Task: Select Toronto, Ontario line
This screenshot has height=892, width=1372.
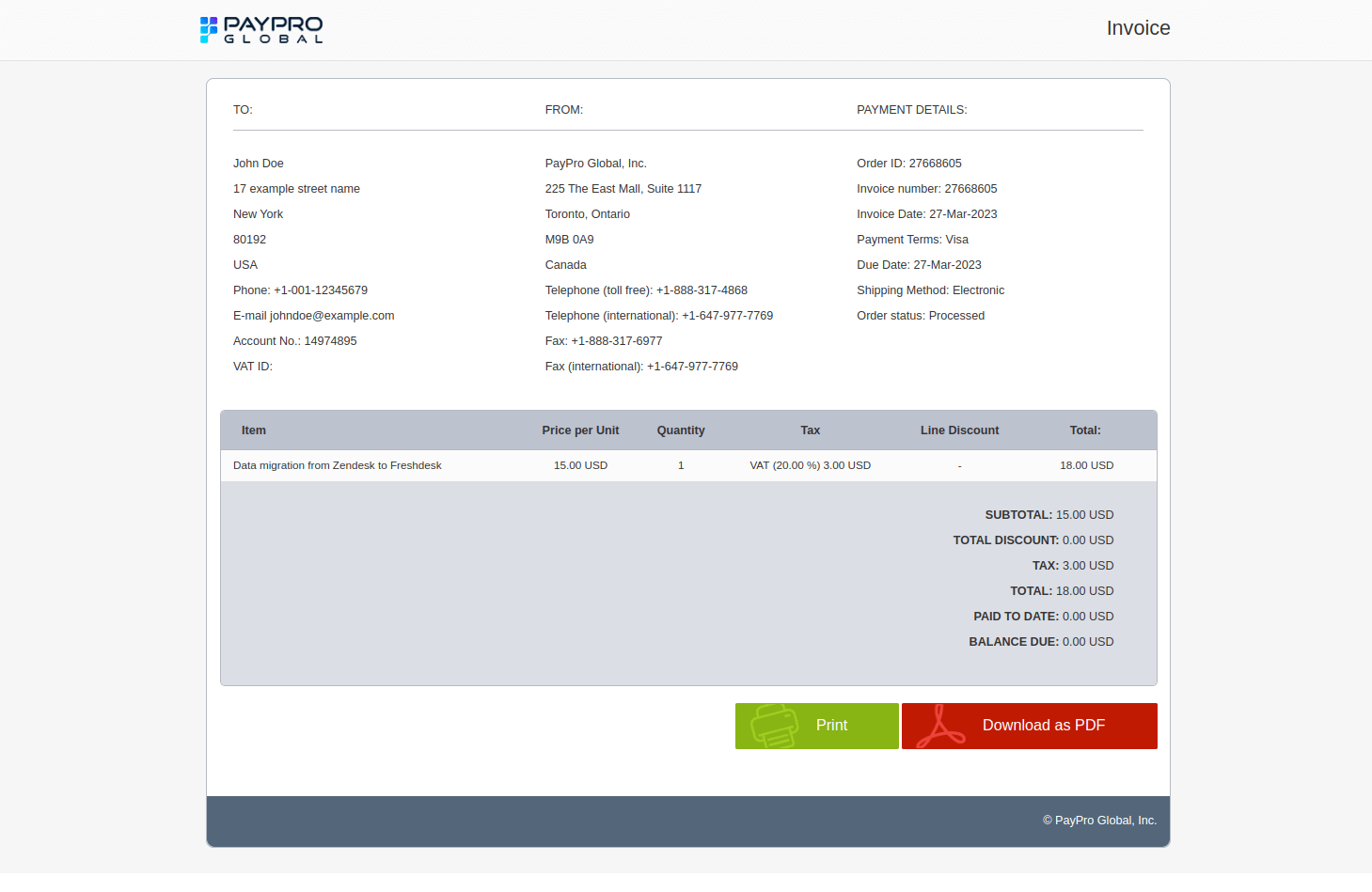Action: click(588, 214)
